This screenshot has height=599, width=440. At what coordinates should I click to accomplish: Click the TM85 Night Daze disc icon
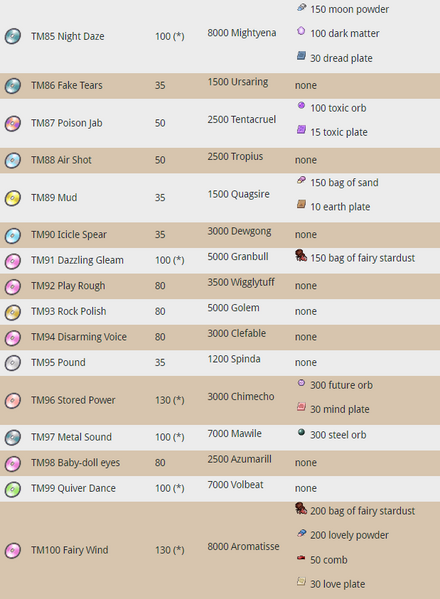coord(13,36)
